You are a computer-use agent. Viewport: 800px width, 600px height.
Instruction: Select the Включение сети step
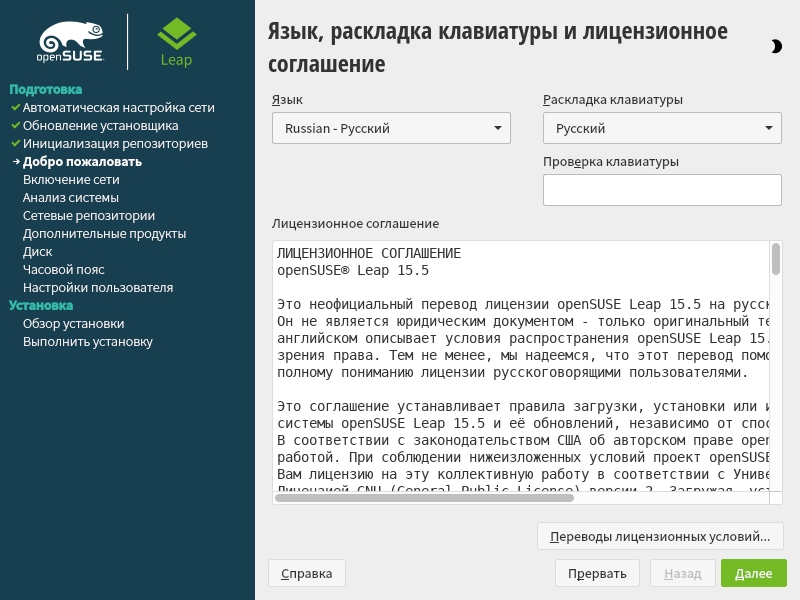point(71,180)
